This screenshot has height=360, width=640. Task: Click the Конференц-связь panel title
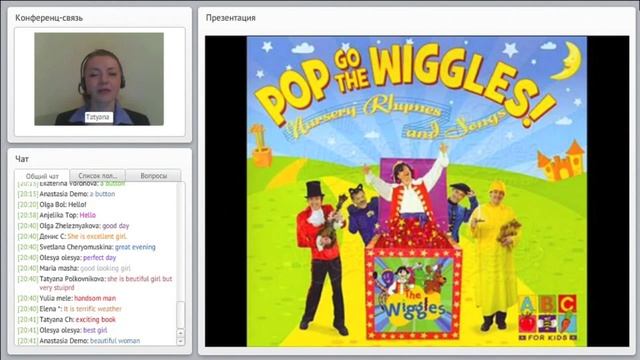pyautogui.click(x=49, y=18)
